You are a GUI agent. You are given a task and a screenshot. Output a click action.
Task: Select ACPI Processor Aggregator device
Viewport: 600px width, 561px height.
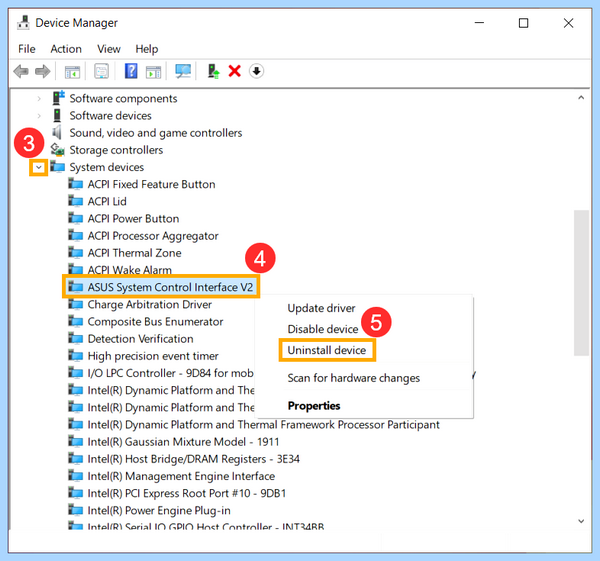[153, 236]
